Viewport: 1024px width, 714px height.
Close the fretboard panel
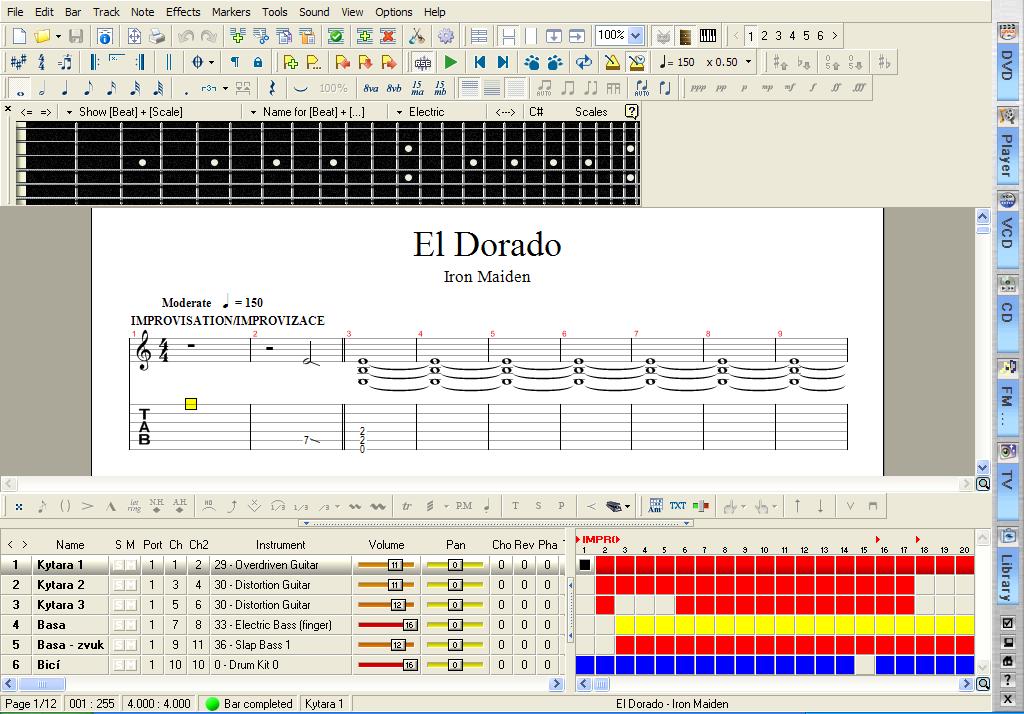(x=8, y=109)
